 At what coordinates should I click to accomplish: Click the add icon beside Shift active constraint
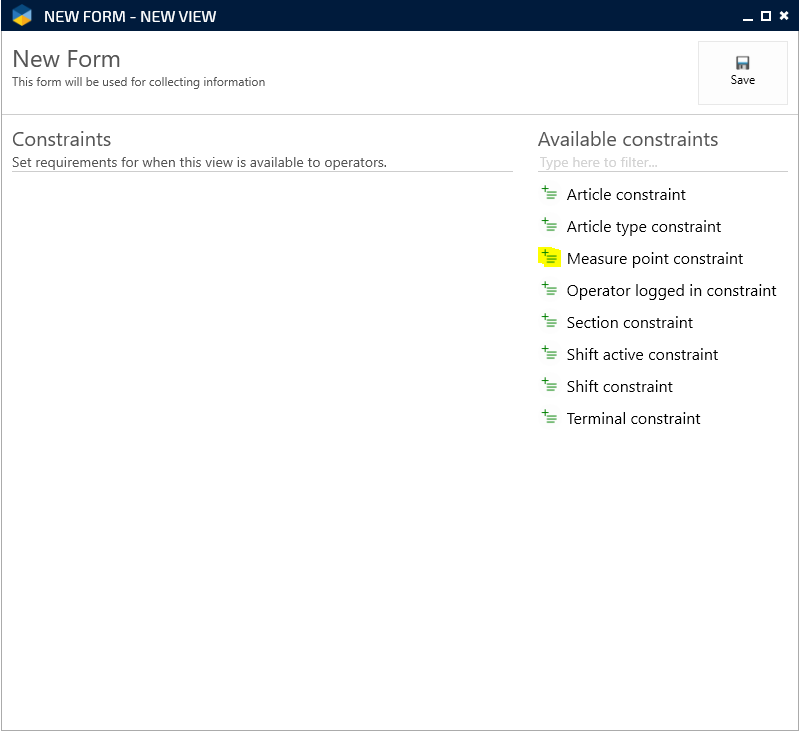(x=549, y=354)
